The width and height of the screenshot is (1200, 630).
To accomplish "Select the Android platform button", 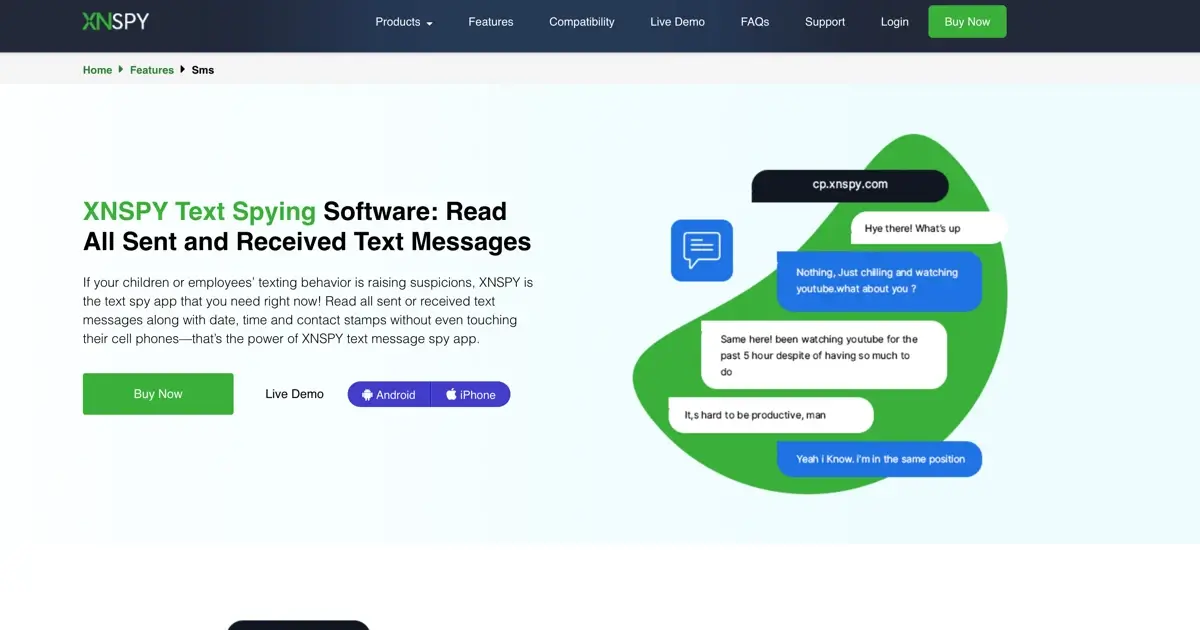I will (x=389, y=394).
